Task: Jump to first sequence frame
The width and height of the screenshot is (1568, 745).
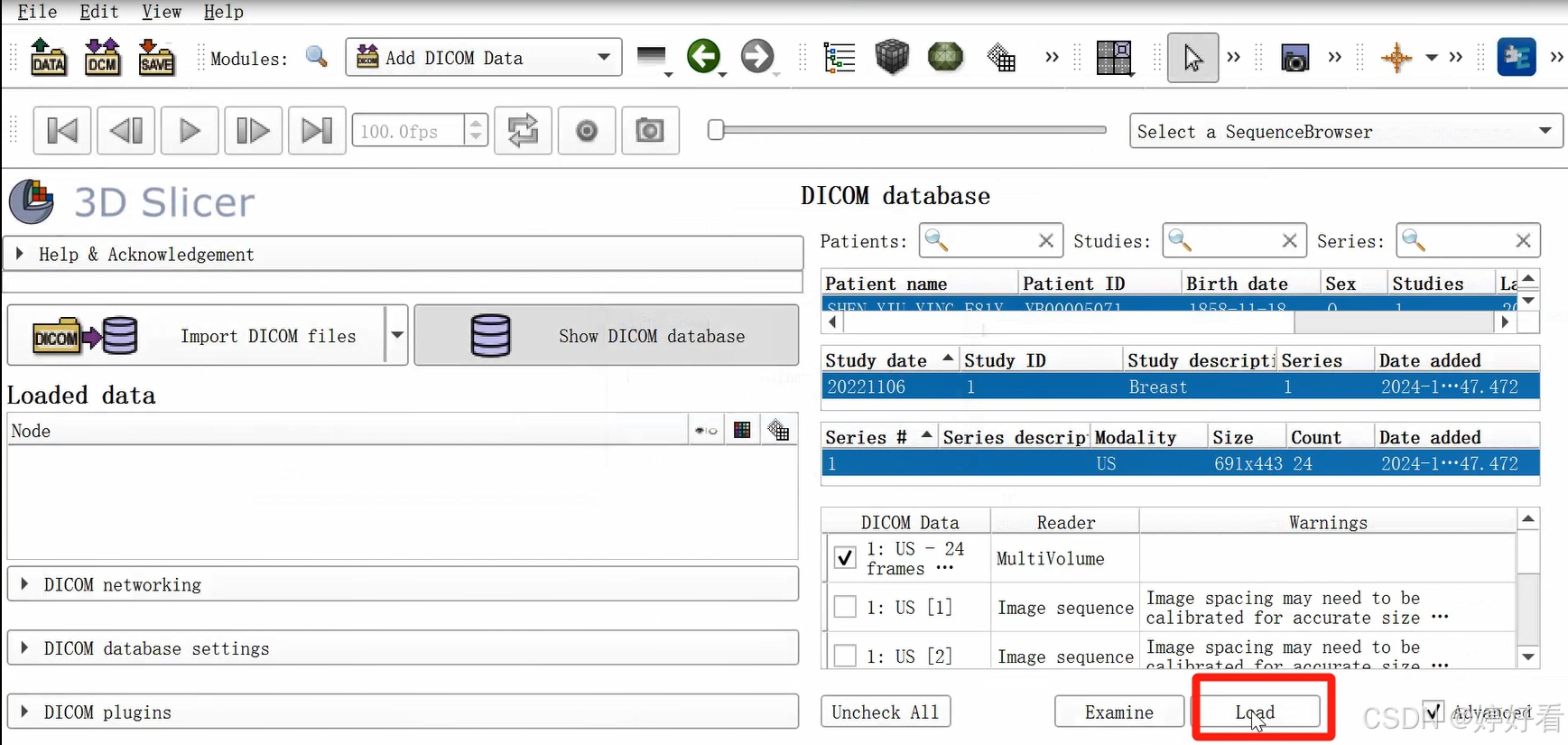Action: [62, 131]
